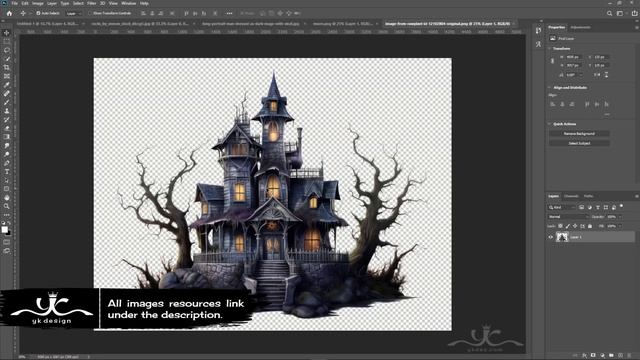Select the Eraser tool

click(7, 128)
